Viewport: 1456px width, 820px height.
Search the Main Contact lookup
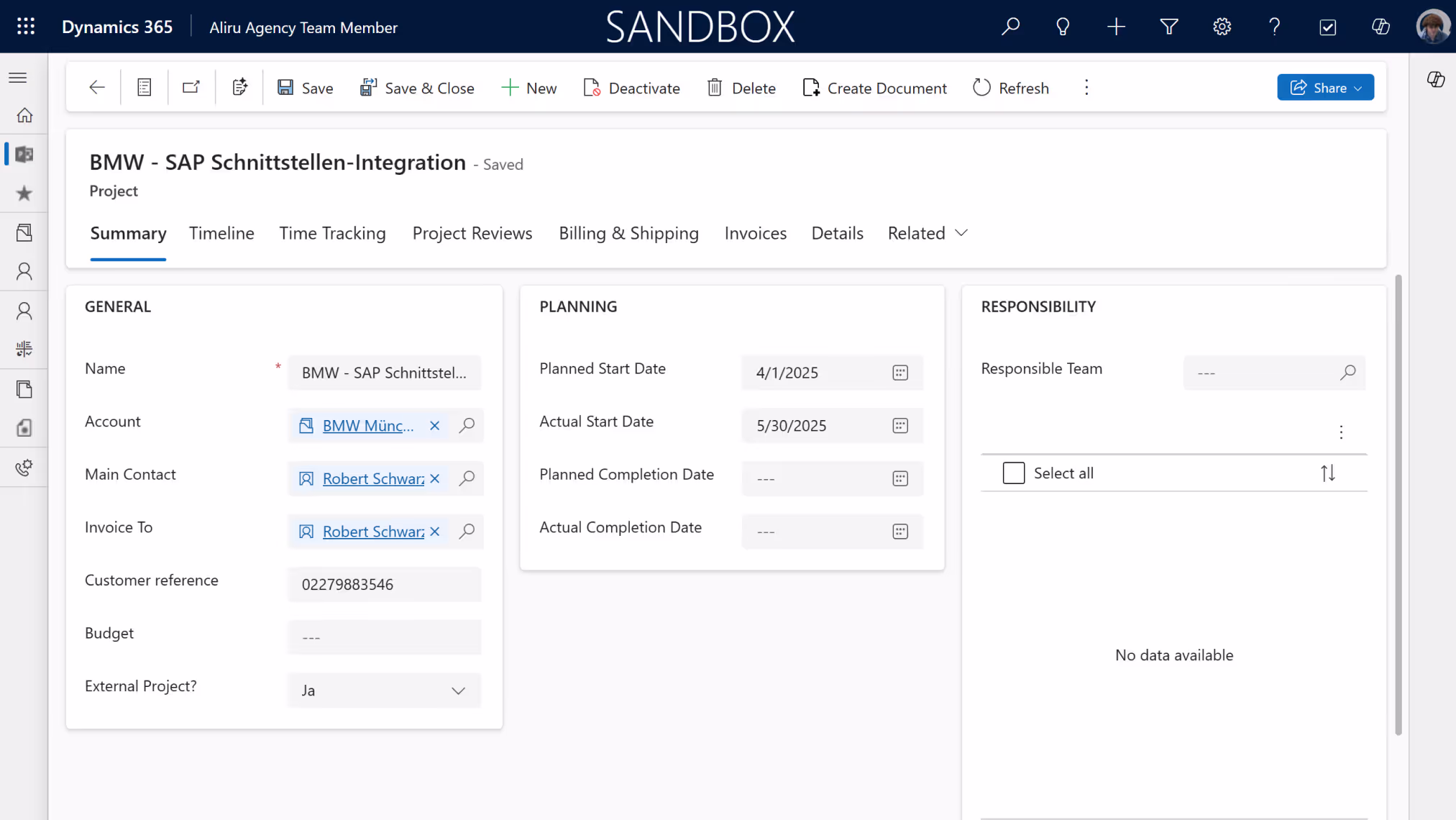[x=467, y=478]
